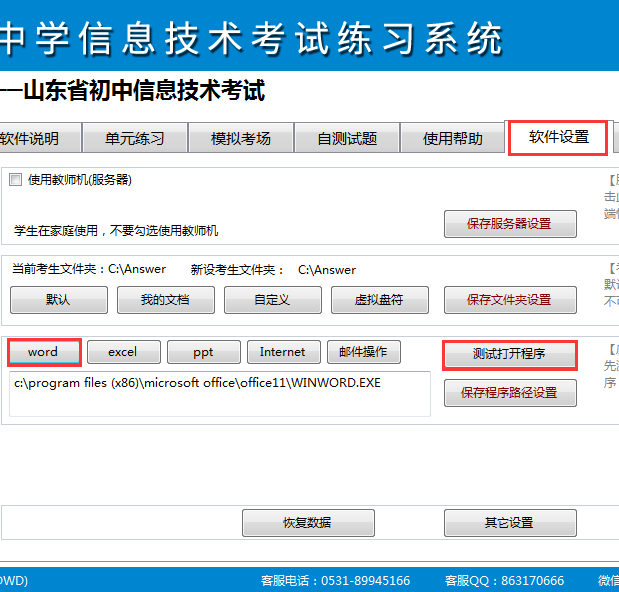Go to the 模拟考场 tab
This screenshot has height=592, width=619.
[241, 139]
